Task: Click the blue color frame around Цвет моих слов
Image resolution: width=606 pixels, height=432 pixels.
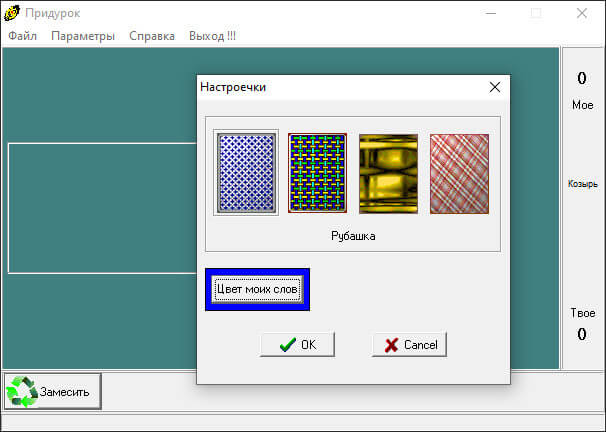Action: point(257,271)
